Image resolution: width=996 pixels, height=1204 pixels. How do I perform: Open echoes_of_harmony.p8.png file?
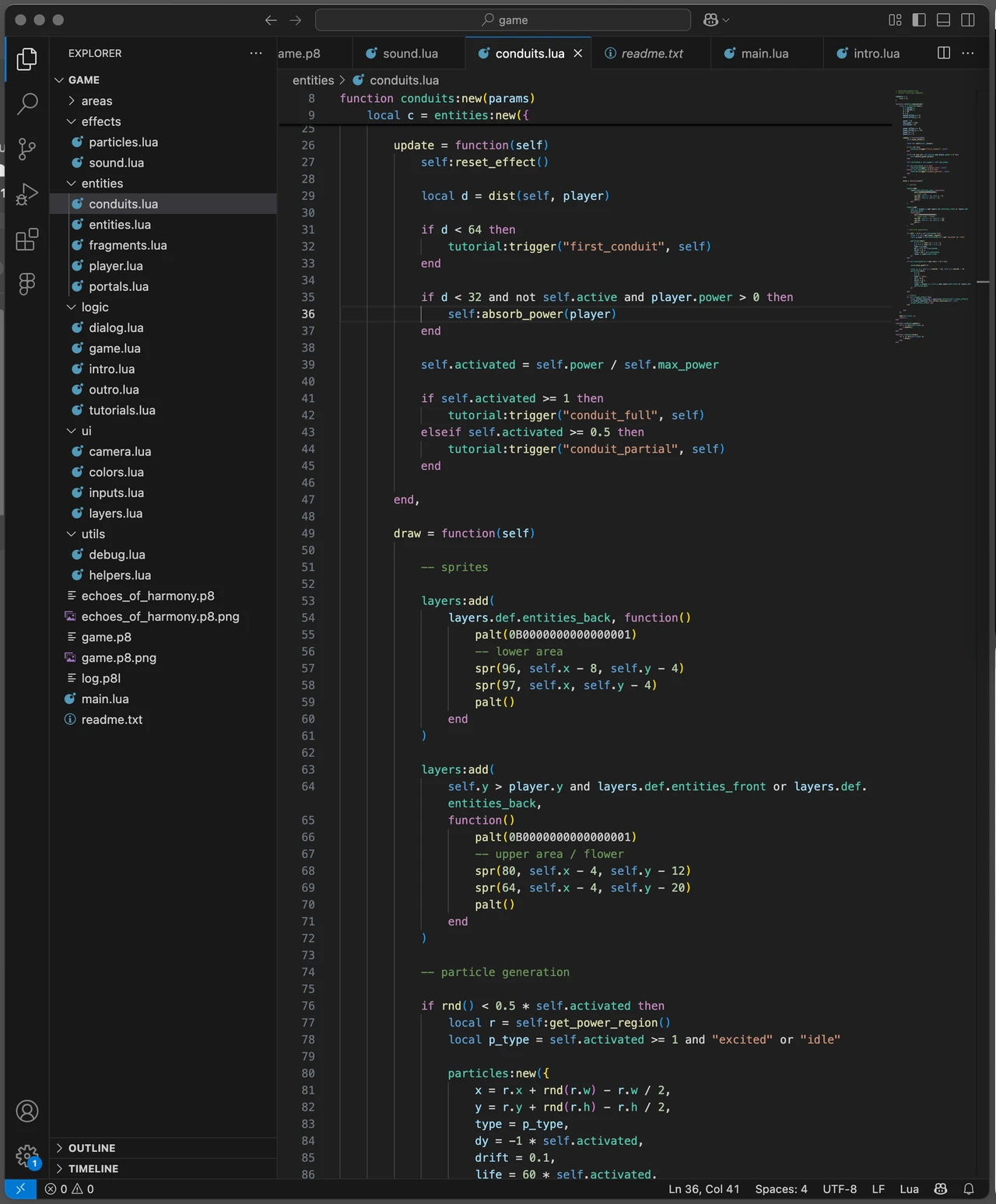(x=163, y=617)
